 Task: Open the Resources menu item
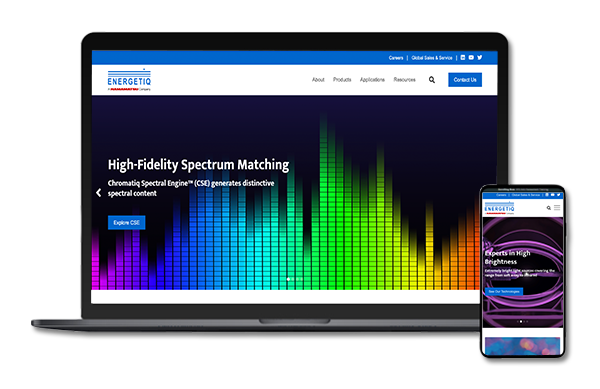coord(404,80)
